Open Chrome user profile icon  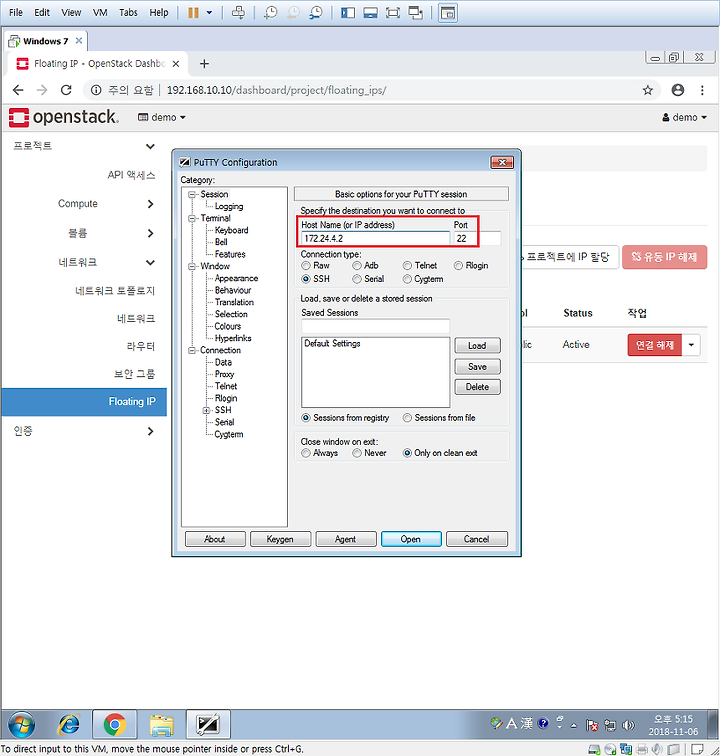tap(678, 90)
